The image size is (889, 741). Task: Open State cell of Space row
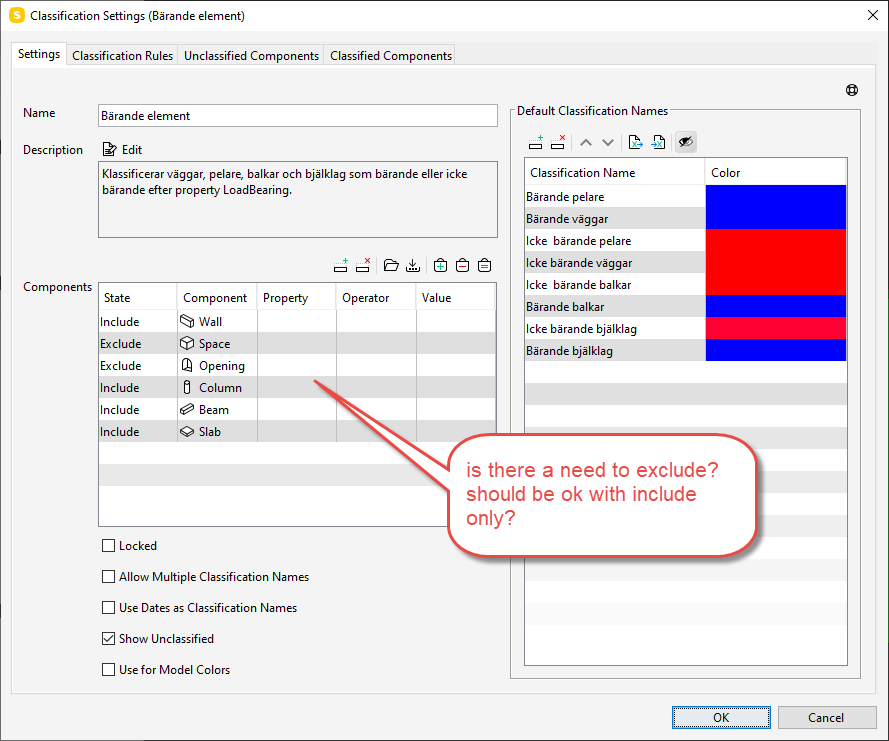click(138, 344)
